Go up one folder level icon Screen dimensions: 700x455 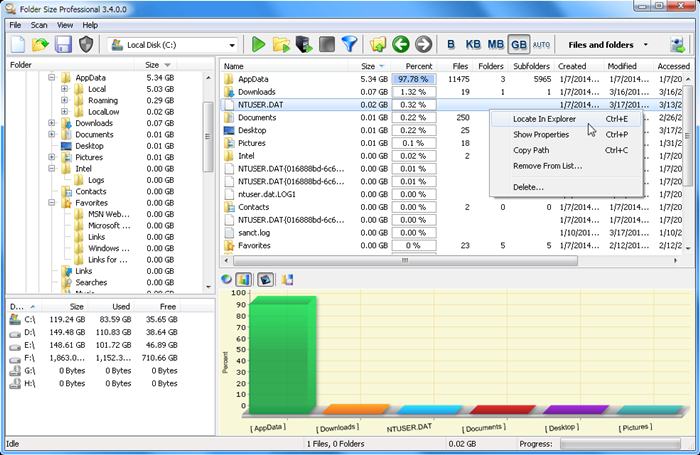378,45
